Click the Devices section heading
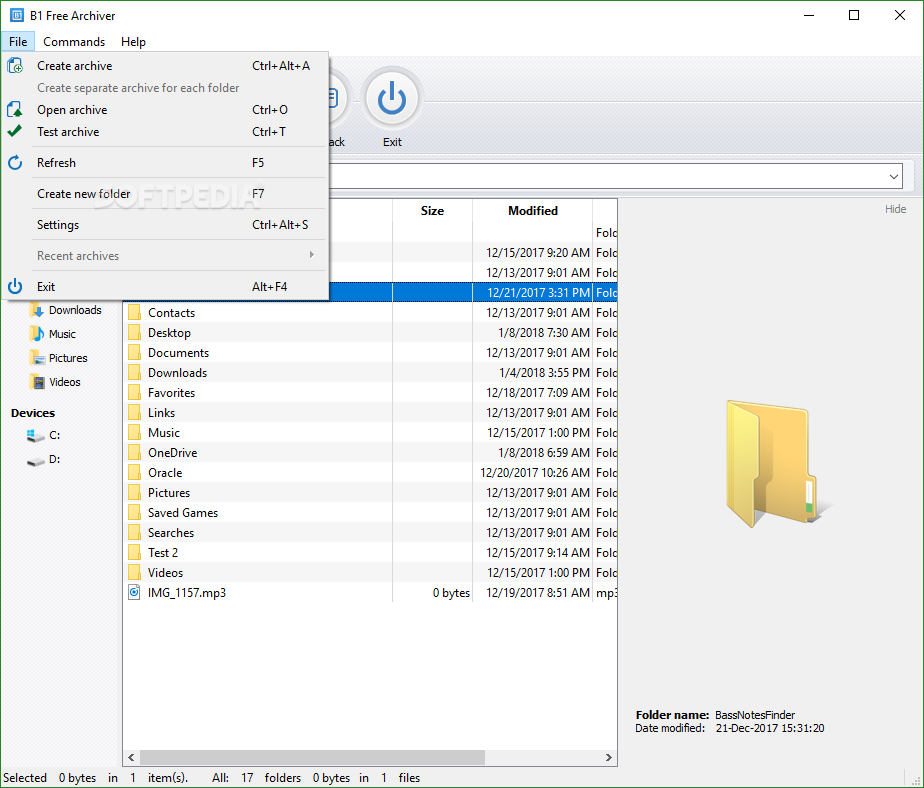Image resolution: width=924 pixels, height=788 pixels. 33,413
